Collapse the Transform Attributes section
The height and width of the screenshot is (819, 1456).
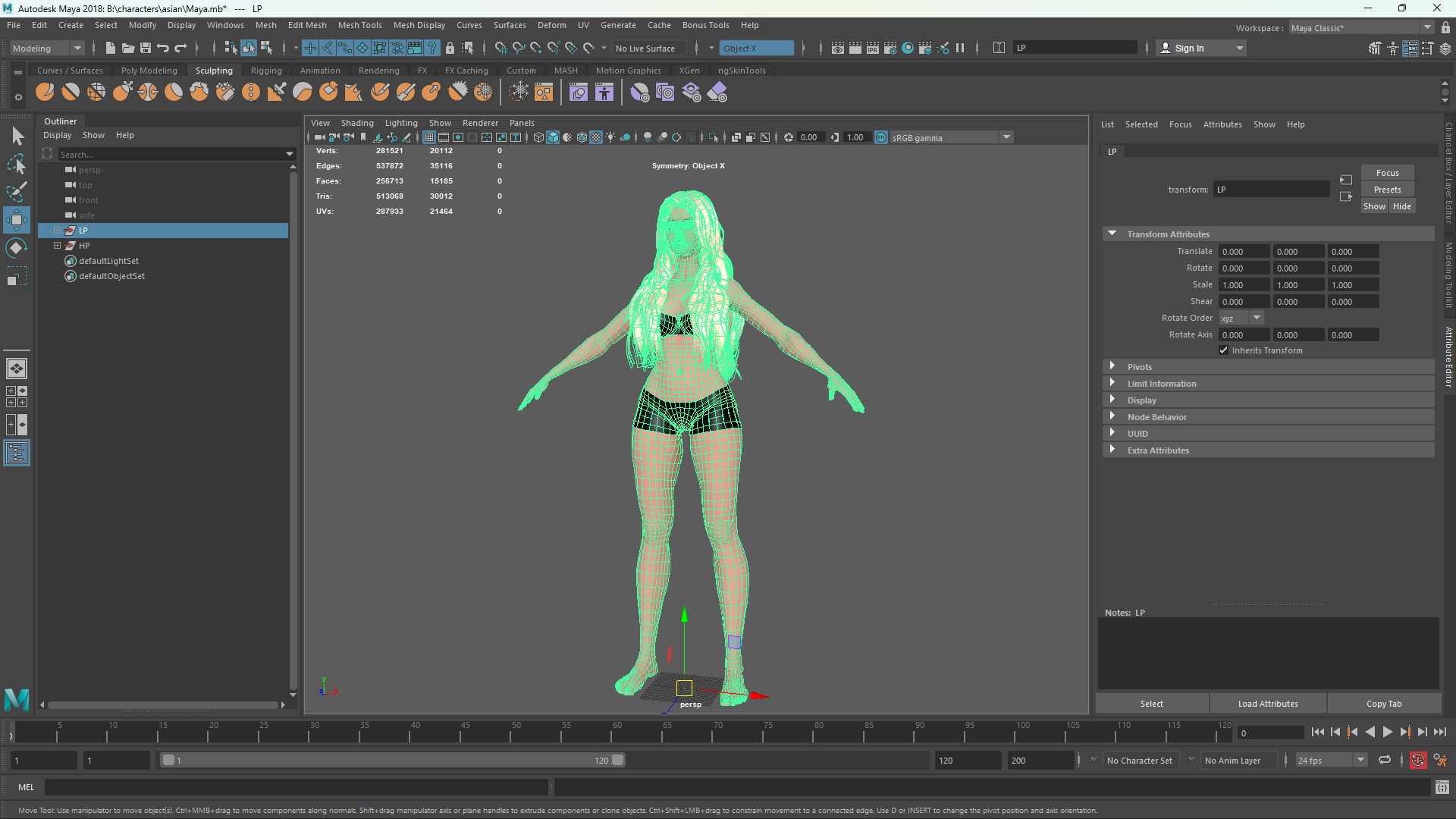(x=1112, y=234)
